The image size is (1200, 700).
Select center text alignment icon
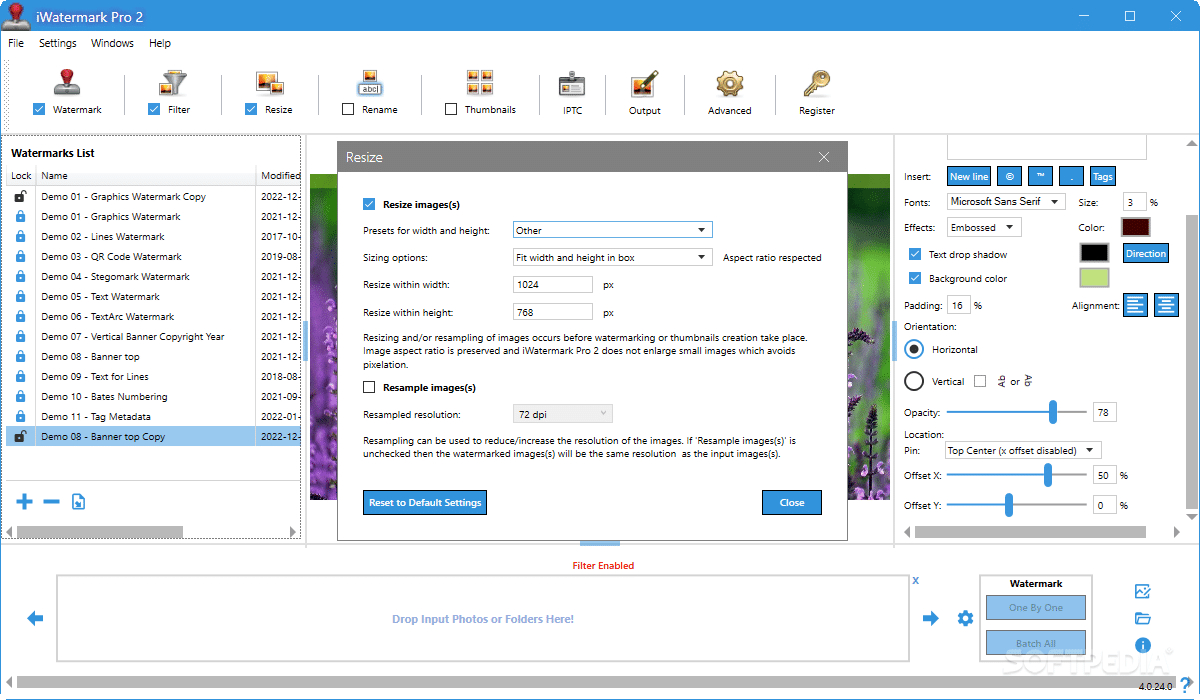pyautogui.click(x=1166, y=305)
